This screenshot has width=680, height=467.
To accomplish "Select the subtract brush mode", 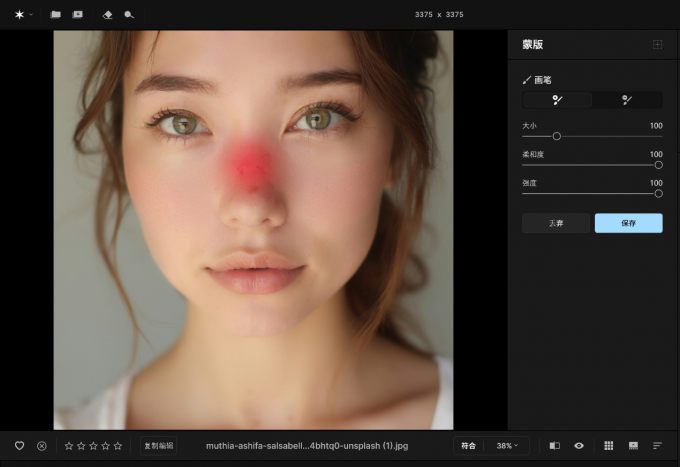I will point(627,100).
